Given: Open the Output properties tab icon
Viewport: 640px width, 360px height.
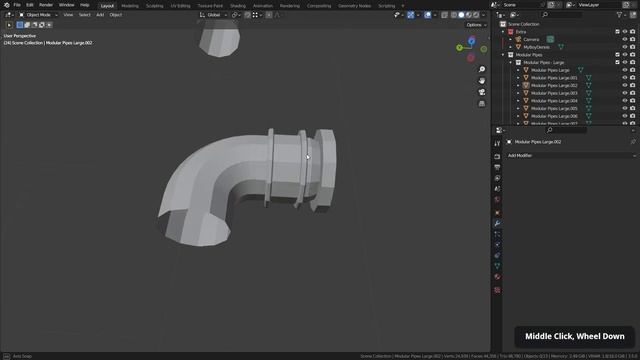Looking at the screenshot, I should coord(497,167).
